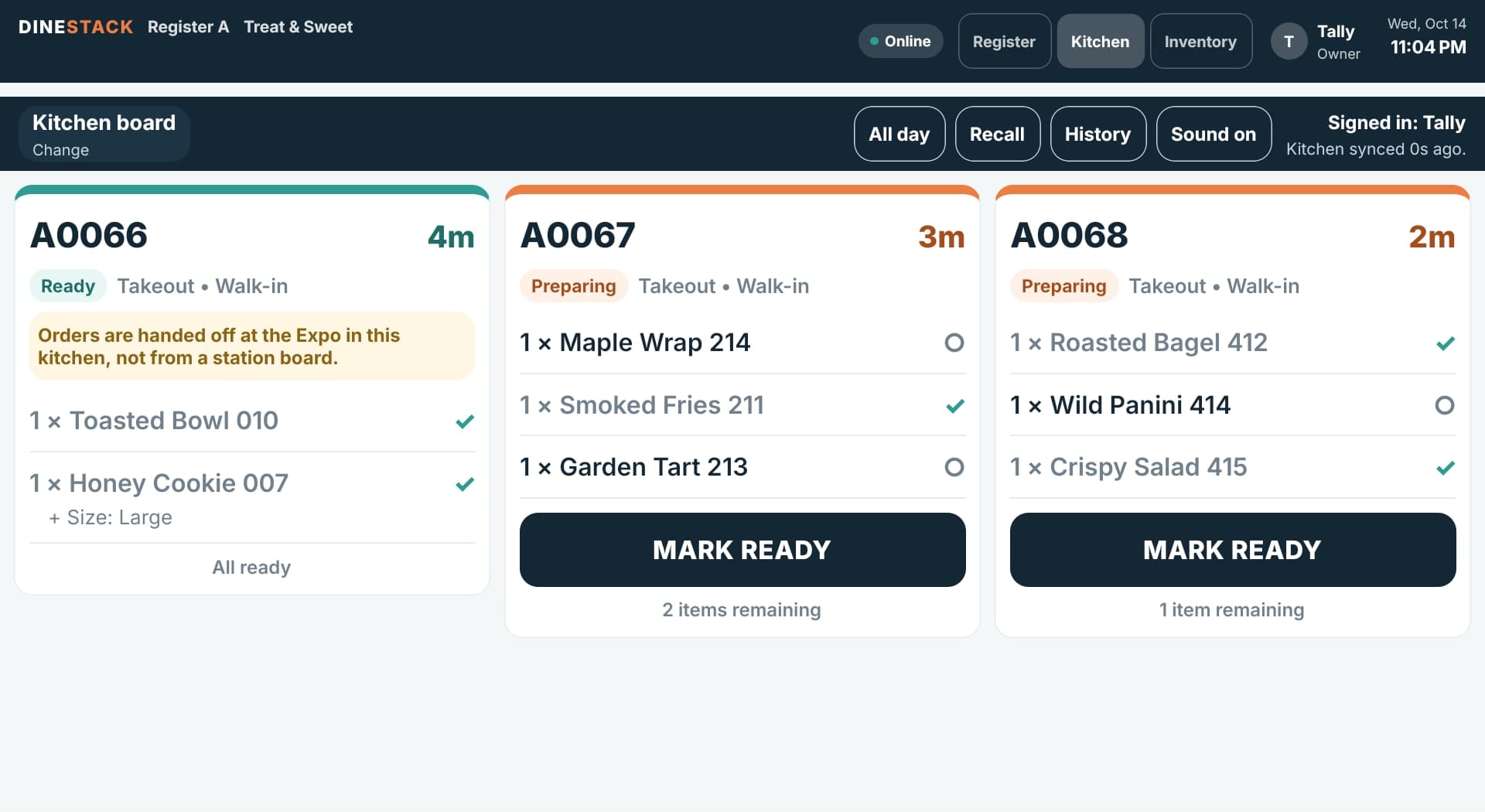Click the Tally Owner profile name
The width and height of the screenshot is (1485, 812).
(x=1338, y=42)
